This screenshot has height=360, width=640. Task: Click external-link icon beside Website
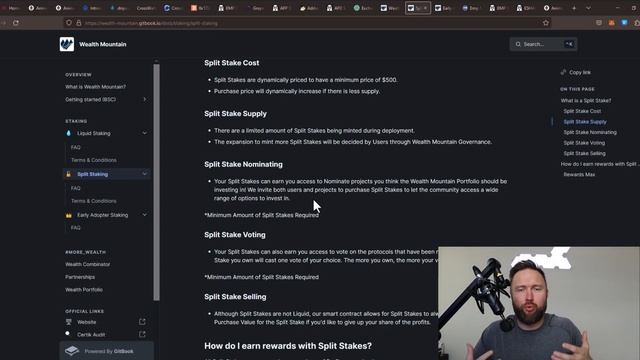coord(142,322)
